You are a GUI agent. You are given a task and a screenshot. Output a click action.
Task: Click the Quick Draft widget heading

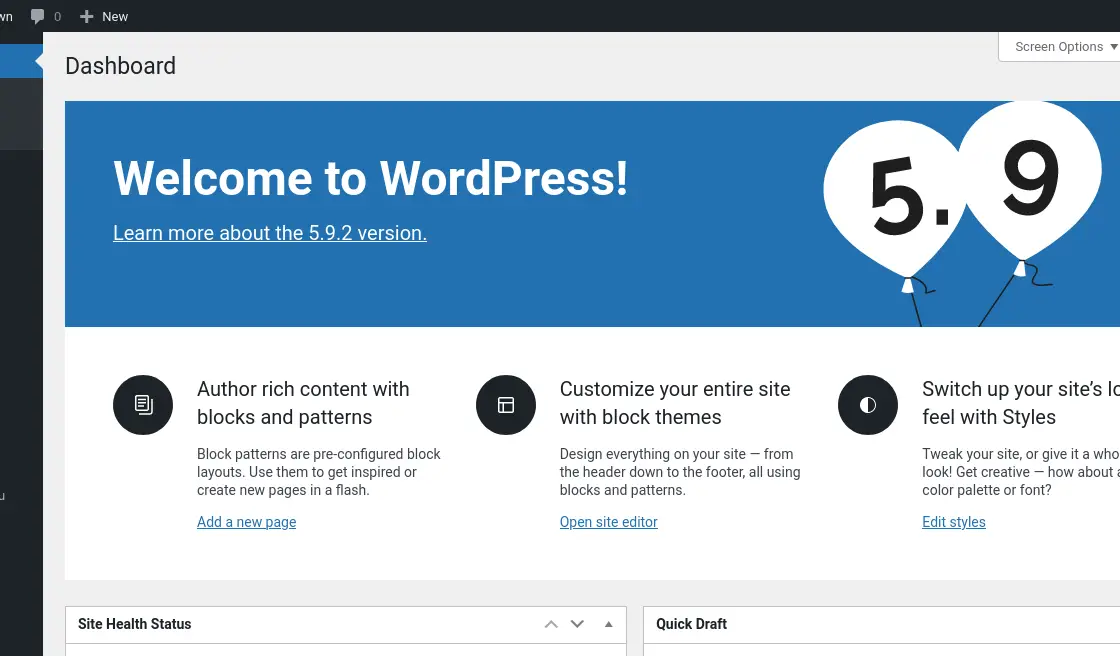(x=691, y=624)
